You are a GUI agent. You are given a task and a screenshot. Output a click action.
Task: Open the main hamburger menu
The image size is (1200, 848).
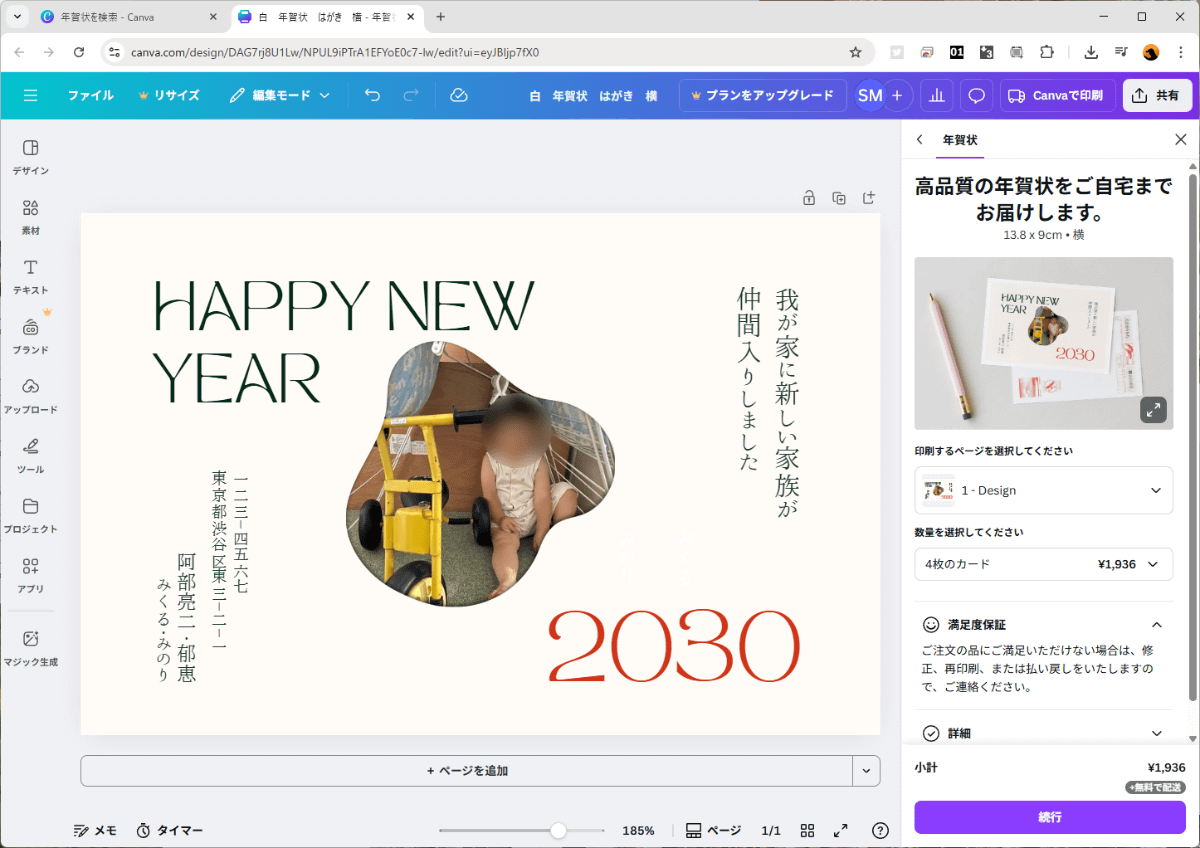pos(30,95)
